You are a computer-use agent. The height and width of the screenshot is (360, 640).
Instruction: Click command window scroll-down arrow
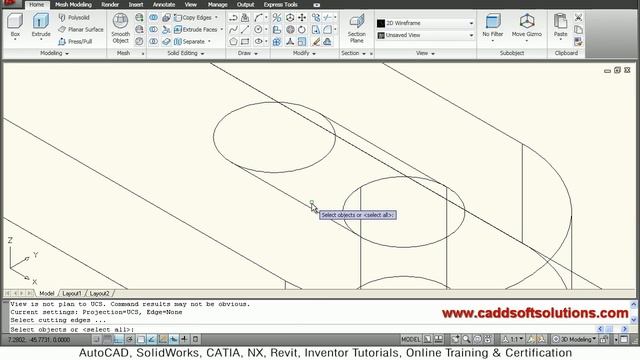633,320
